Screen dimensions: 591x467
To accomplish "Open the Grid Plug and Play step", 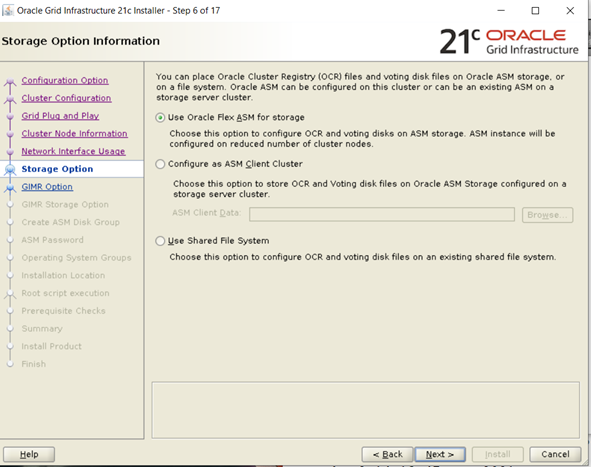I will pos(60,116).
